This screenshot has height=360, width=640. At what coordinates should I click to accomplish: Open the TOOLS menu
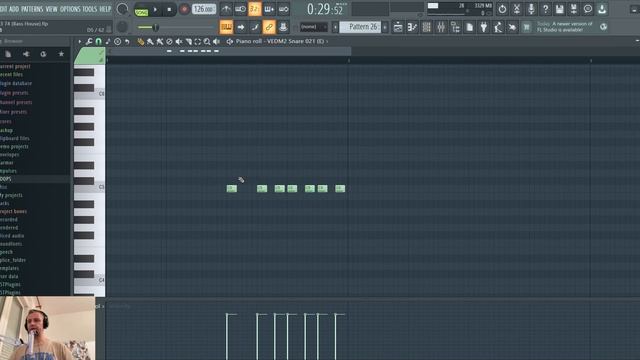(89, 9)
